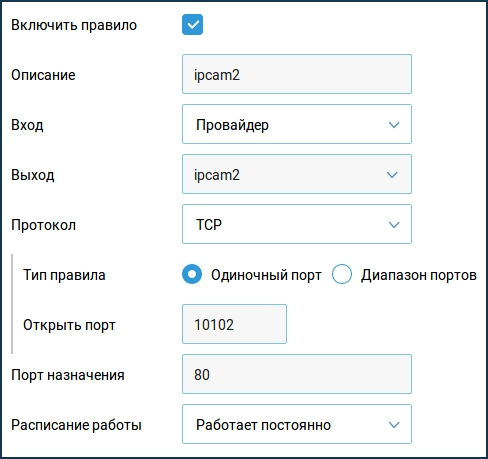Toggle the Включить правило checkbox
The height and width of the screenshot is (459, 488).
[192, 24]
